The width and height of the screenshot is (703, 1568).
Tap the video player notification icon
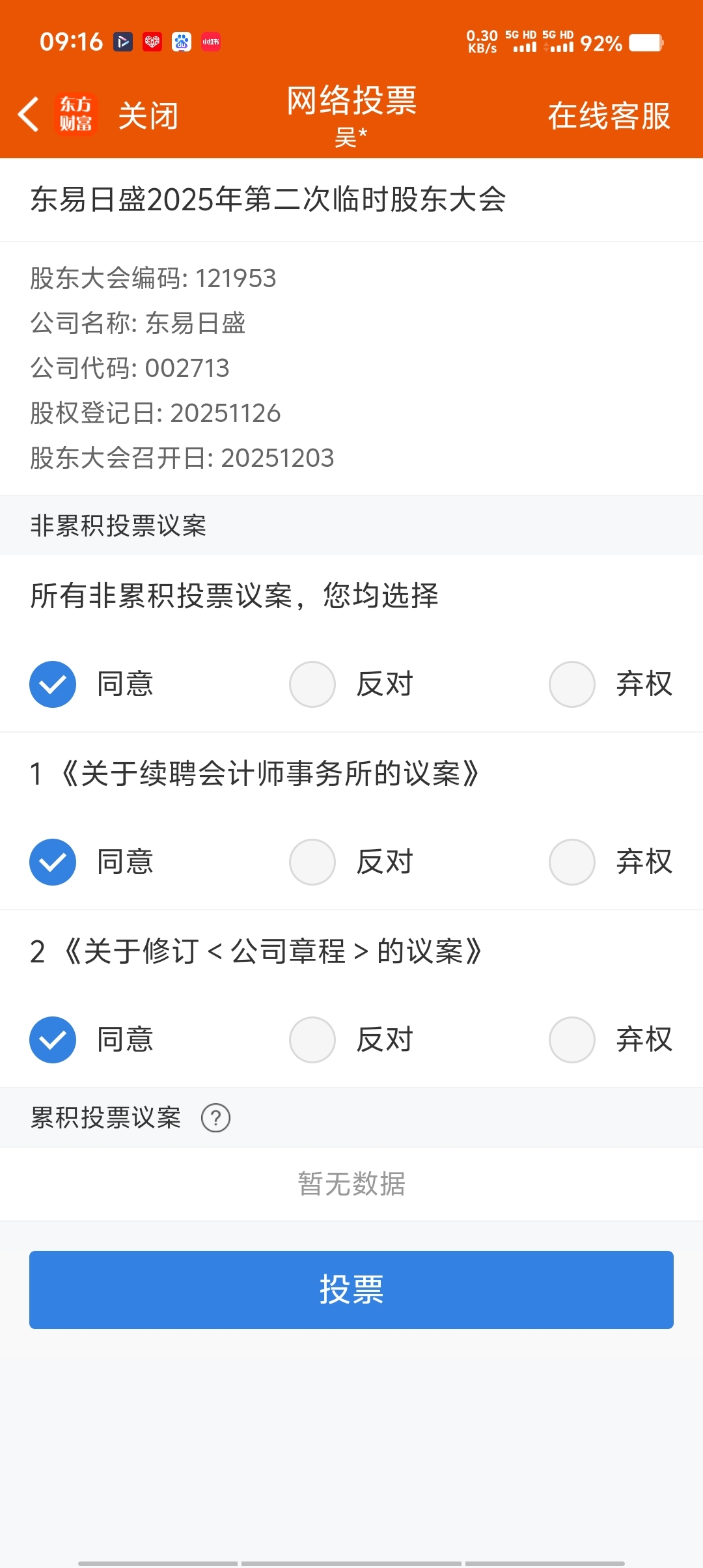point(123,42)
